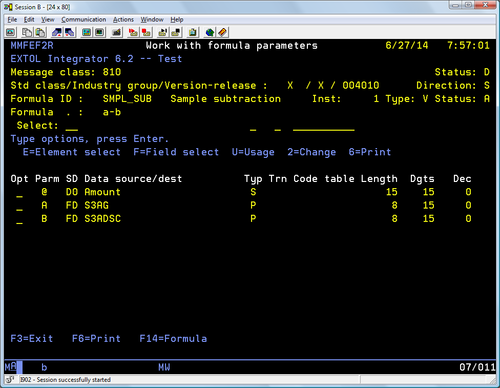Click the Opt field for S3AG row
This screenshot has height=388, width=500.
19,206
